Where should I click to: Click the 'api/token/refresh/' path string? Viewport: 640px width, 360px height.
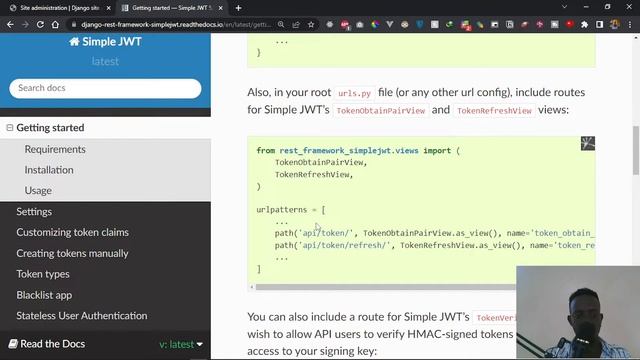click(x=344, y=245)
